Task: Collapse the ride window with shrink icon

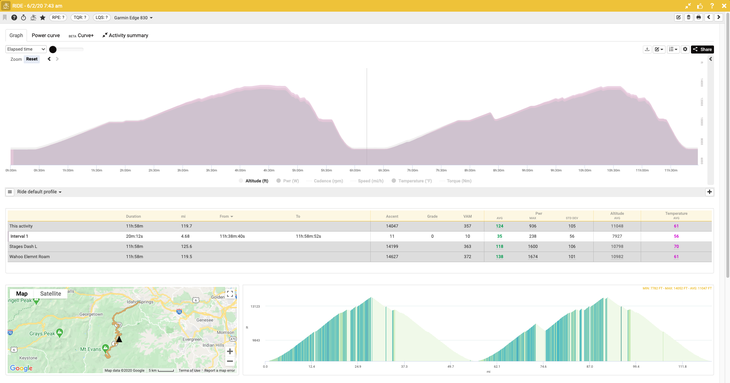Action: click(x=688, y=6)
